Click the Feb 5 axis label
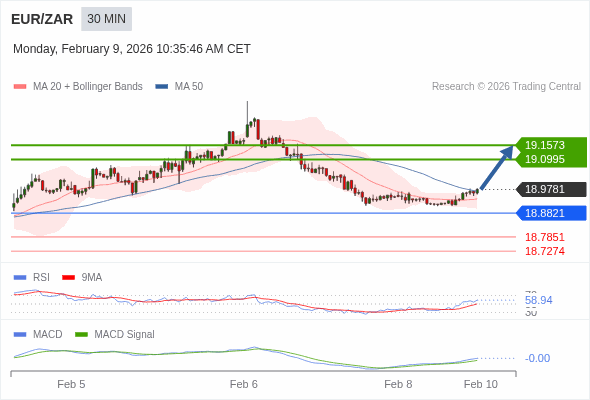The image size is (590, 400). tap(71, 384)
